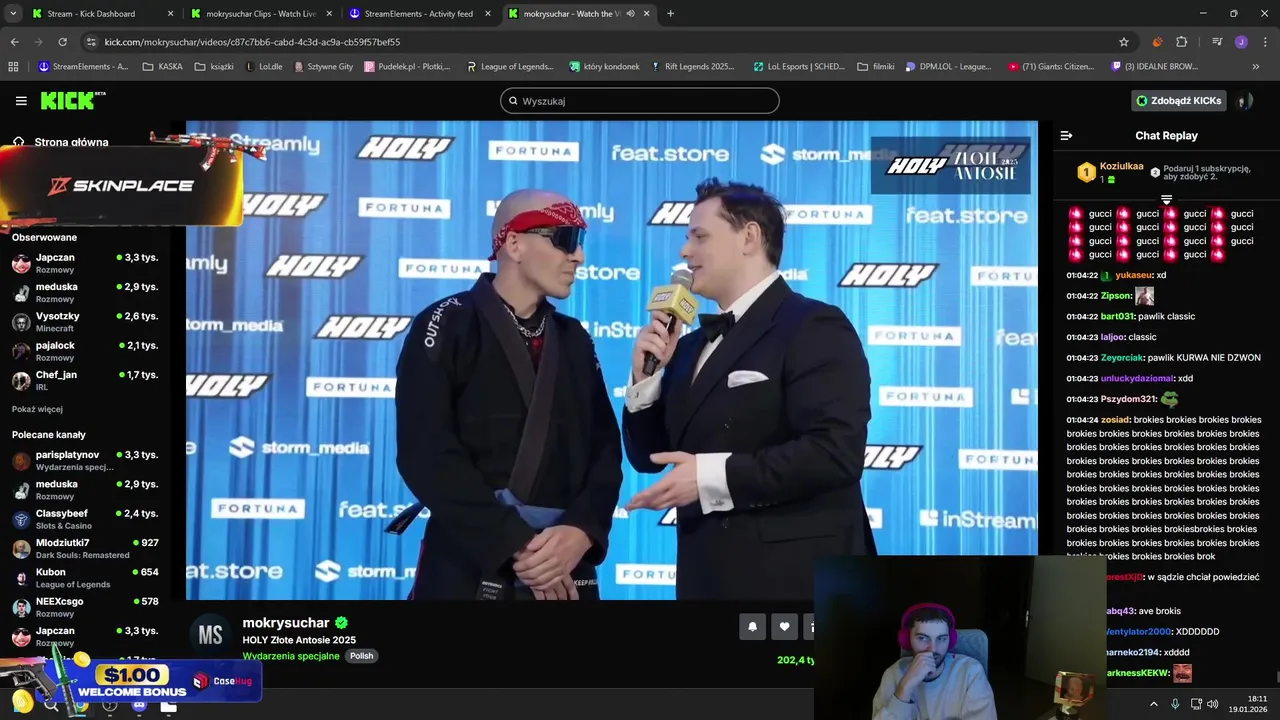Open Vysotzky channel in sidebar
Viewport: 1280px width, 720px height.
[85, 322]
